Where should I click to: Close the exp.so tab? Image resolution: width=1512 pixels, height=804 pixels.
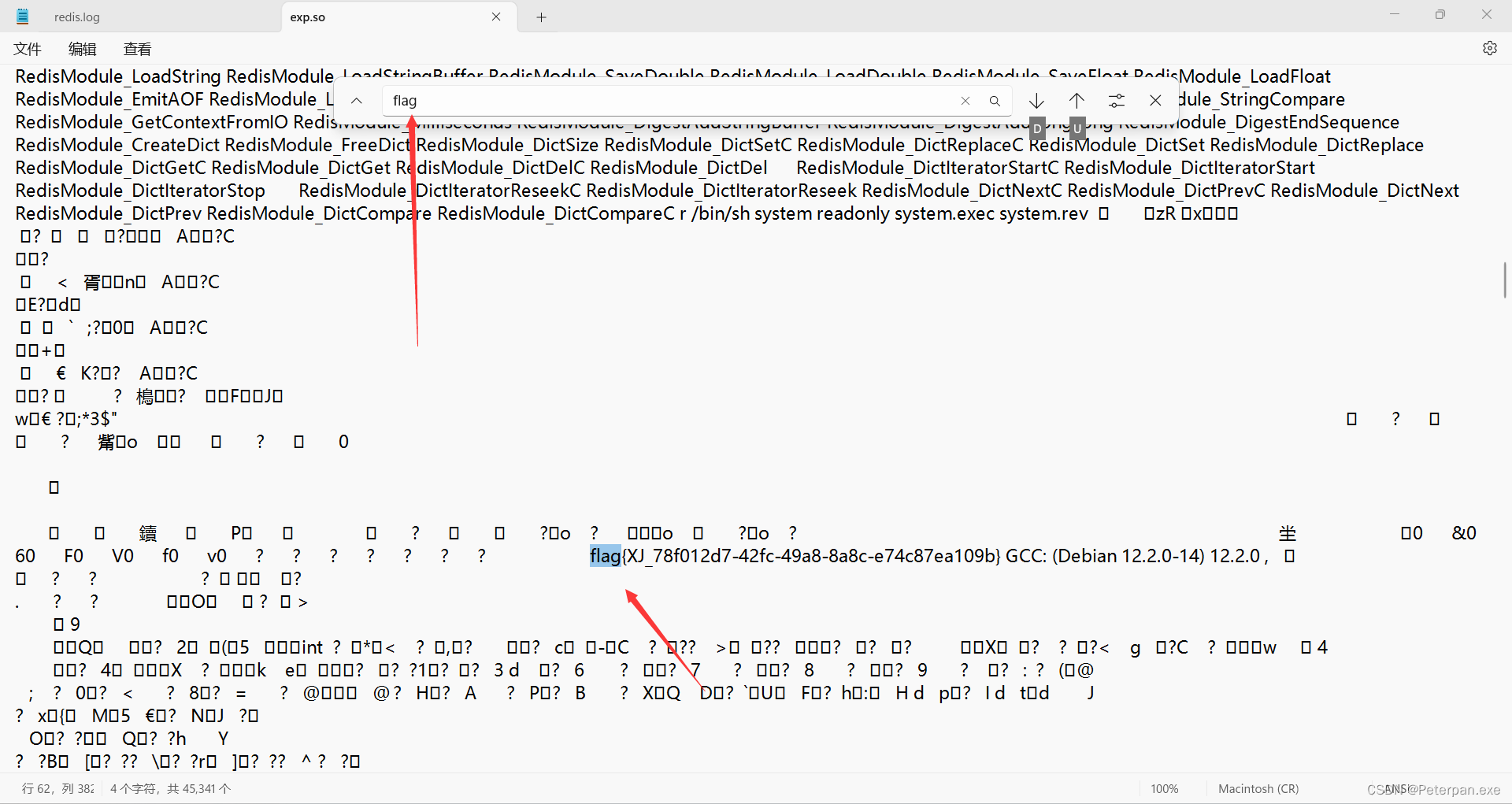click(496, 17)
